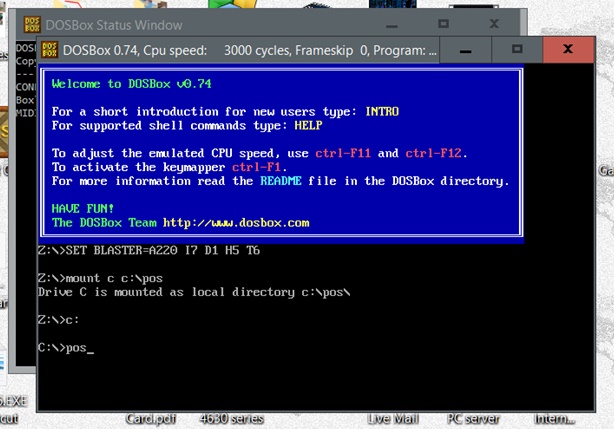Click the SET BLASTER command line
Image resolution: width=614 pixels, height=429 pixels.
pyautogui.click(x=148, y=250)
